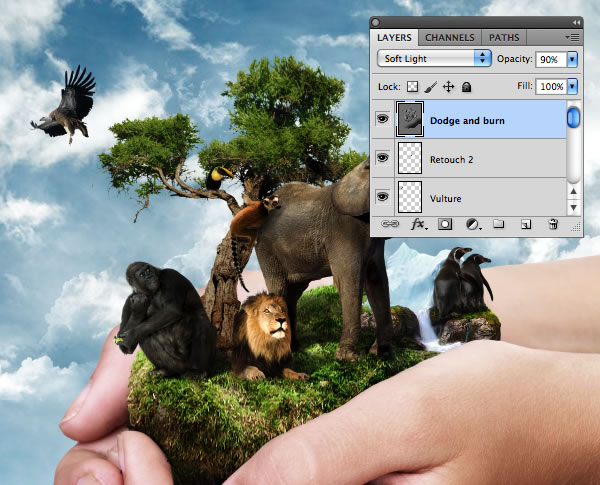The height and width of the screenshot is (485, 600).
Task: Select the Vulture layer name
Action: [x=445, y=199]
